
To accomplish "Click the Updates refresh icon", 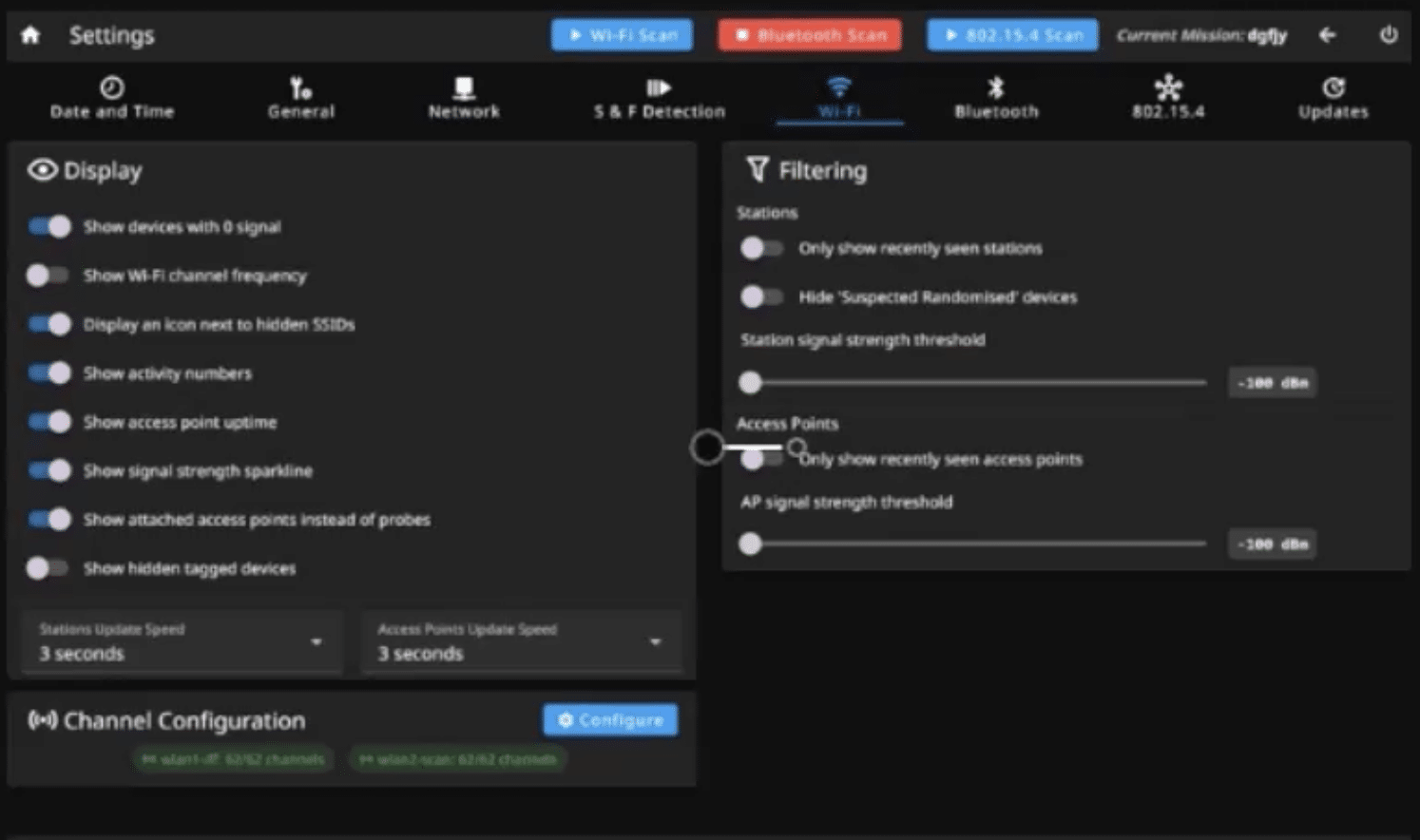I will pos(1334,87).
